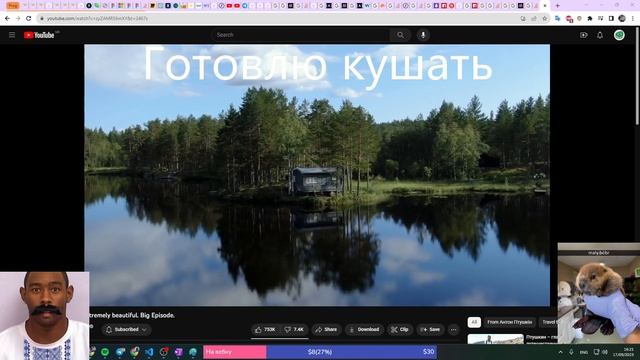Go to YouTube home via logo
This screenshot has height=360, width=640.
tap(39, 35)
